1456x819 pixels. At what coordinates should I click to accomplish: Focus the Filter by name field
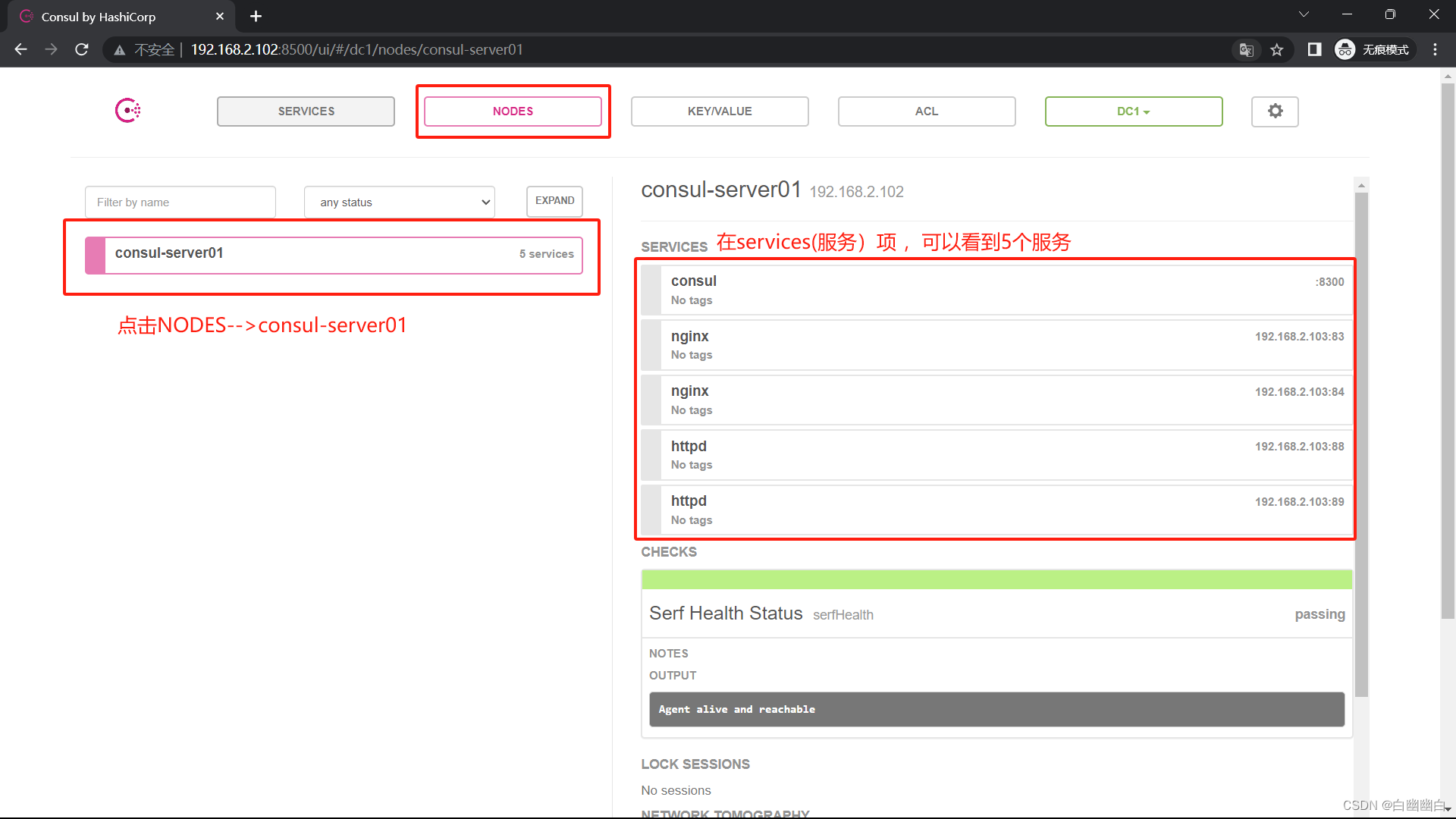[180, 202]
